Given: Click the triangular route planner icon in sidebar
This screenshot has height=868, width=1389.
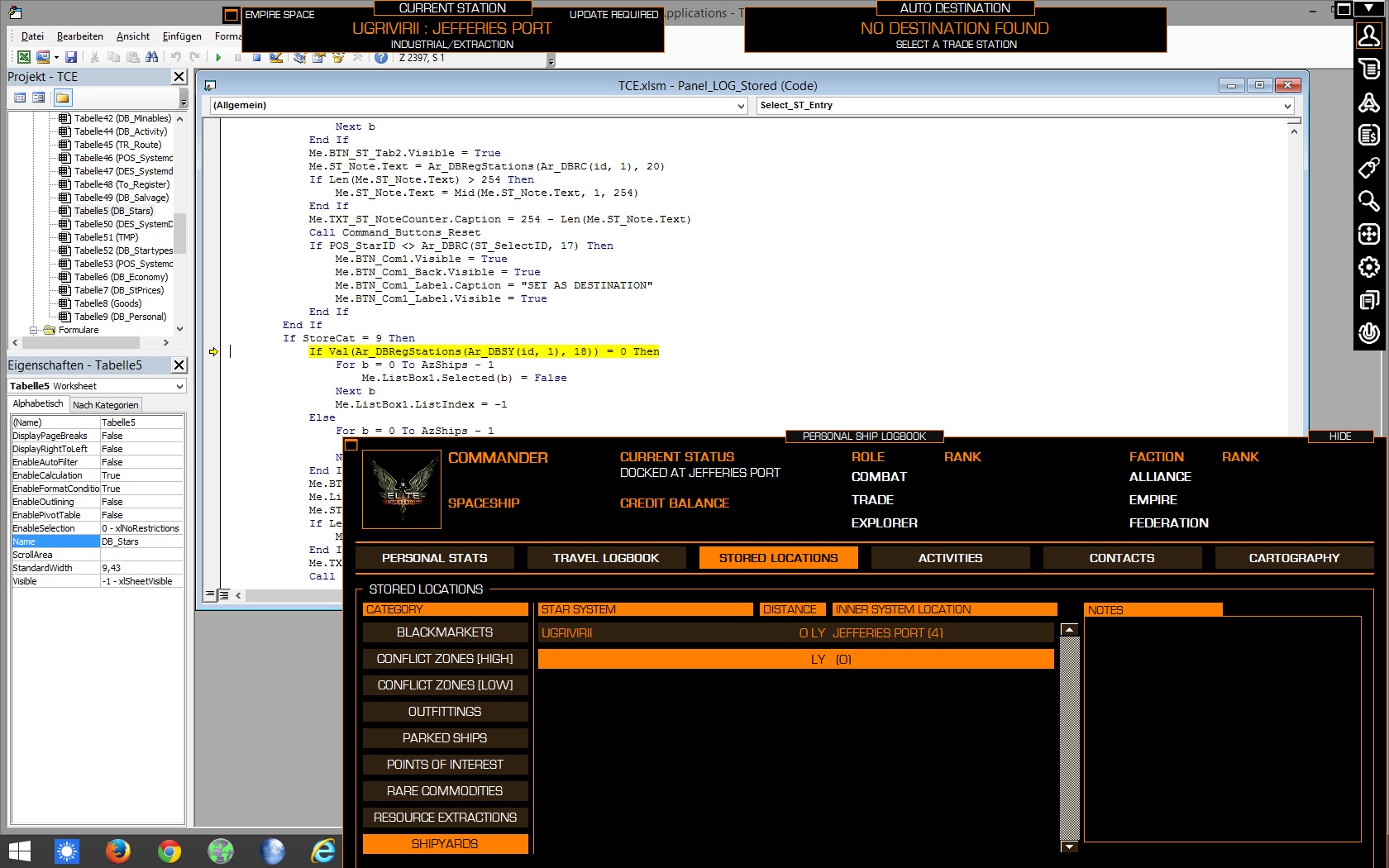Looking at the screenshot, I should pyautogui.click(x=1369, y=102).
